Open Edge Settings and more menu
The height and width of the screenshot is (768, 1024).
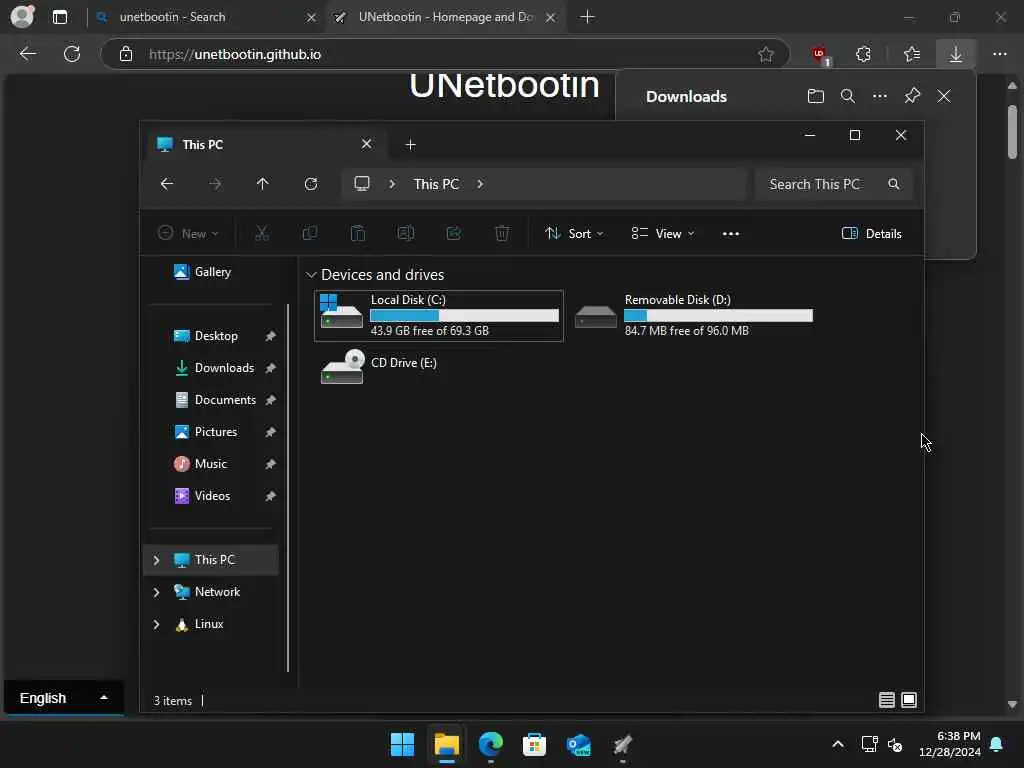tap(1000, 54)
